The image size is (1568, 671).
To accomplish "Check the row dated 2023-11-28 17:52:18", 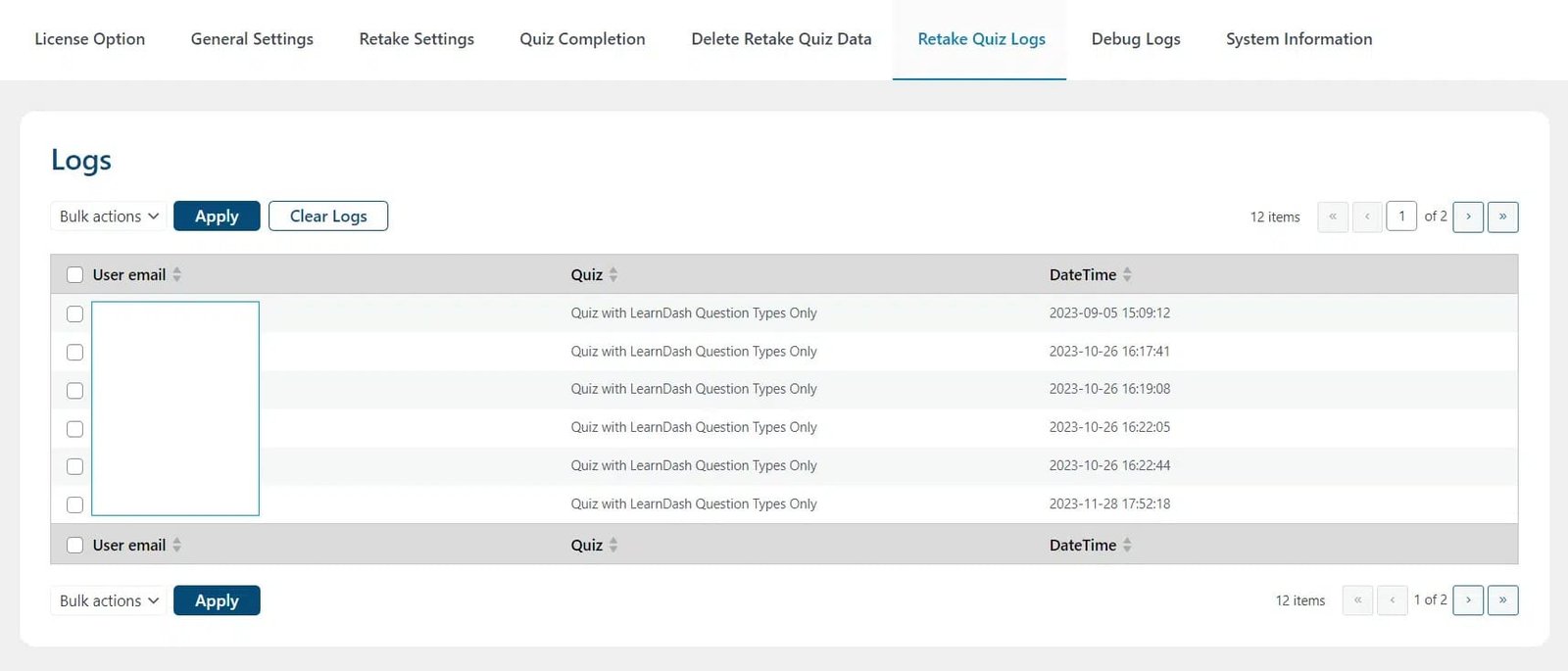I will (74, 505).
